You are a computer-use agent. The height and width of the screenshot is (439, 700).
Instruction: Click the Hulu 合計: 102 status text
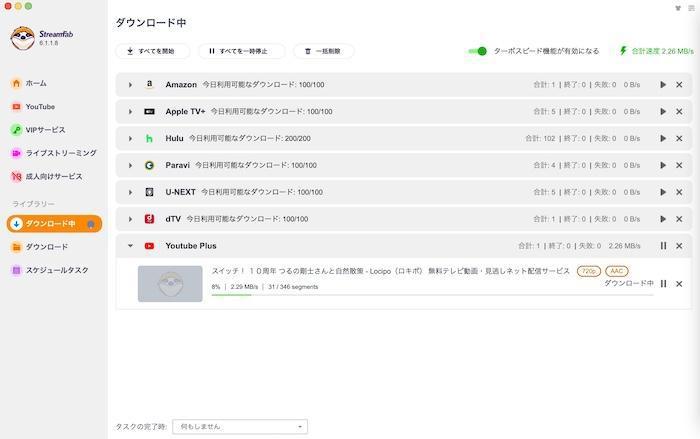(x=540, y=138)
